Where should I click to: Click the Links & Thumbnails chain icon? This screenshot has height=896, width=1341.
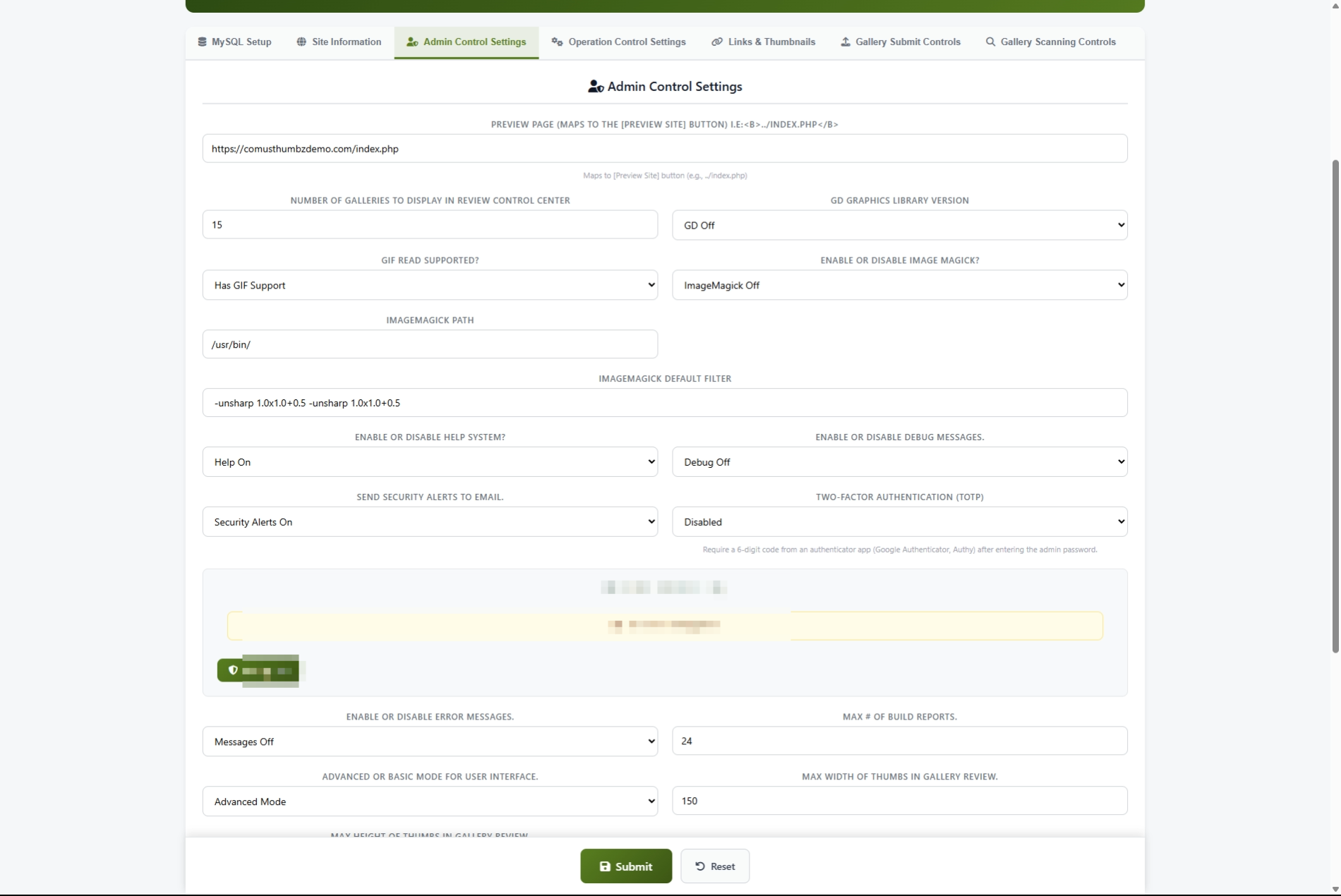(716, 42)
